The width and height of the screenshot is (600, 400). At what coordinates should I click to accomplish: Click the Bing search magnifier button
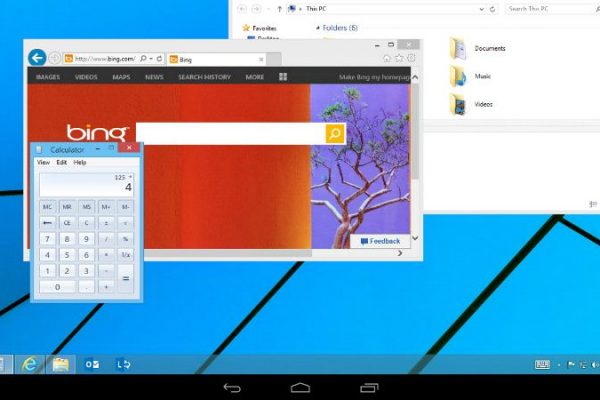pyautogui.click(x=335, y=133)
